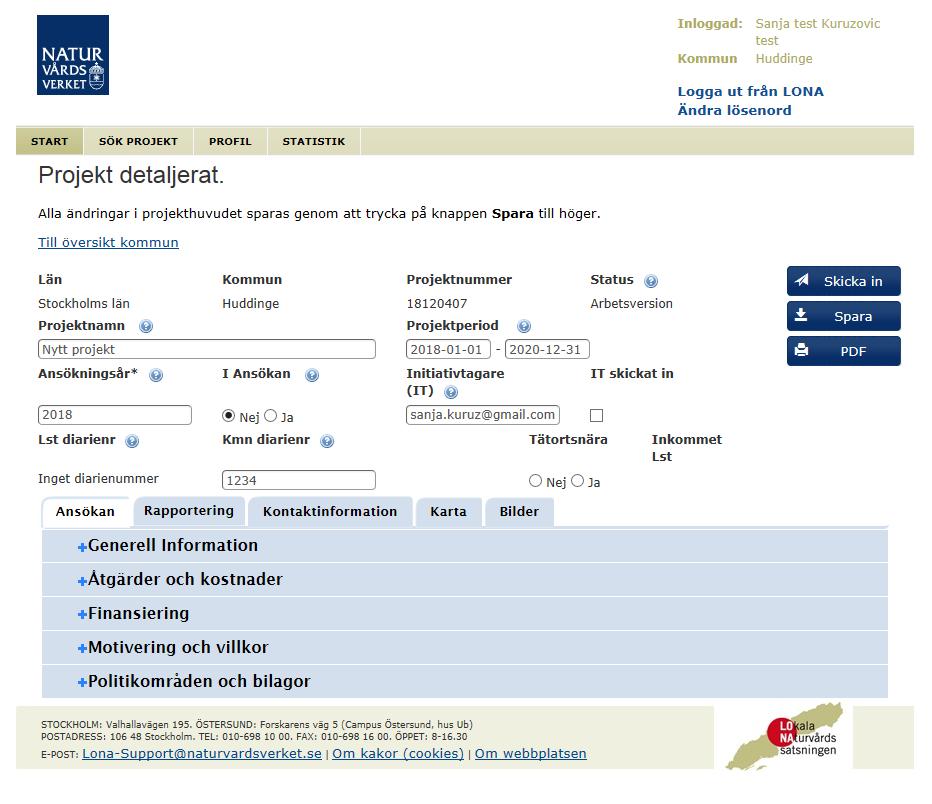Click the project number 18120407
The image size is (932, 804).
(x=437, y=304)
